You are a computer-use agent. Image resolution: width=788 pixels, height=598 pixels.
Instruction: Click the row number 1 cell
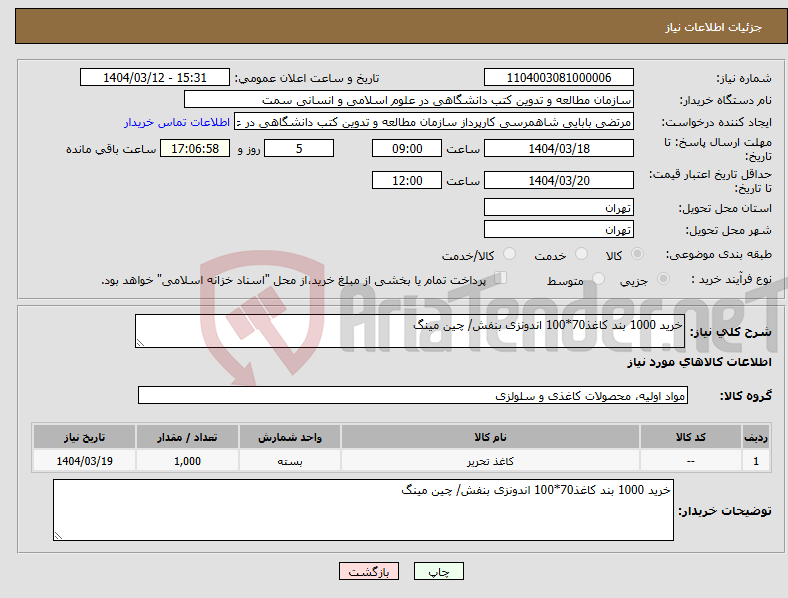tap(756, 461)
